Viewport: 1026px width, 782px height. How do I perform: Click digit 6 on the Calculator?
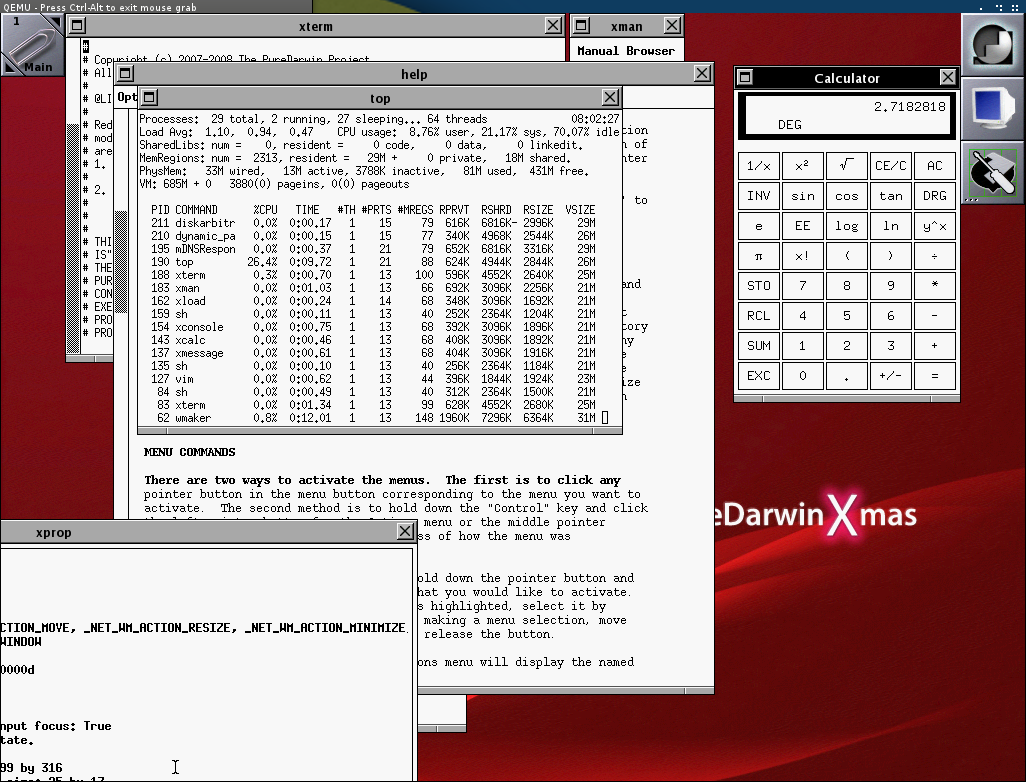tap(891, 316)
